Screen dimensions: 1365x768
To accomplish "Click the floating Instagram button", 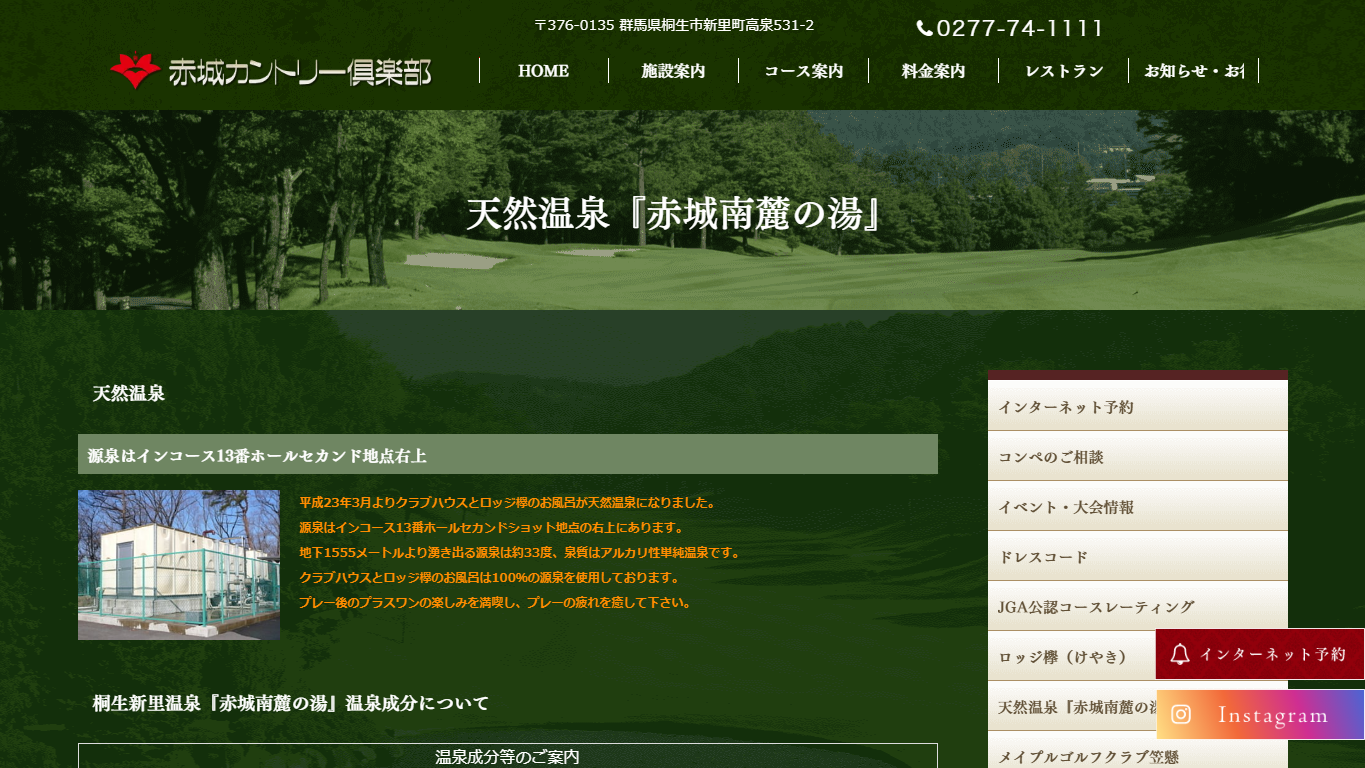I will pos(1260,714).
